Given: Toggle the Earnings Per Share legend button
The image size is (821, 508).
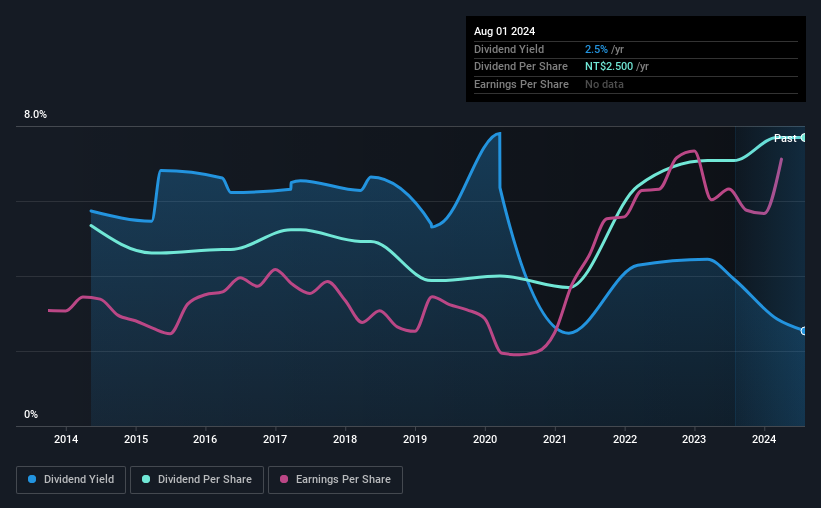Looking at the screenshot, I should [x=335, y=479].
